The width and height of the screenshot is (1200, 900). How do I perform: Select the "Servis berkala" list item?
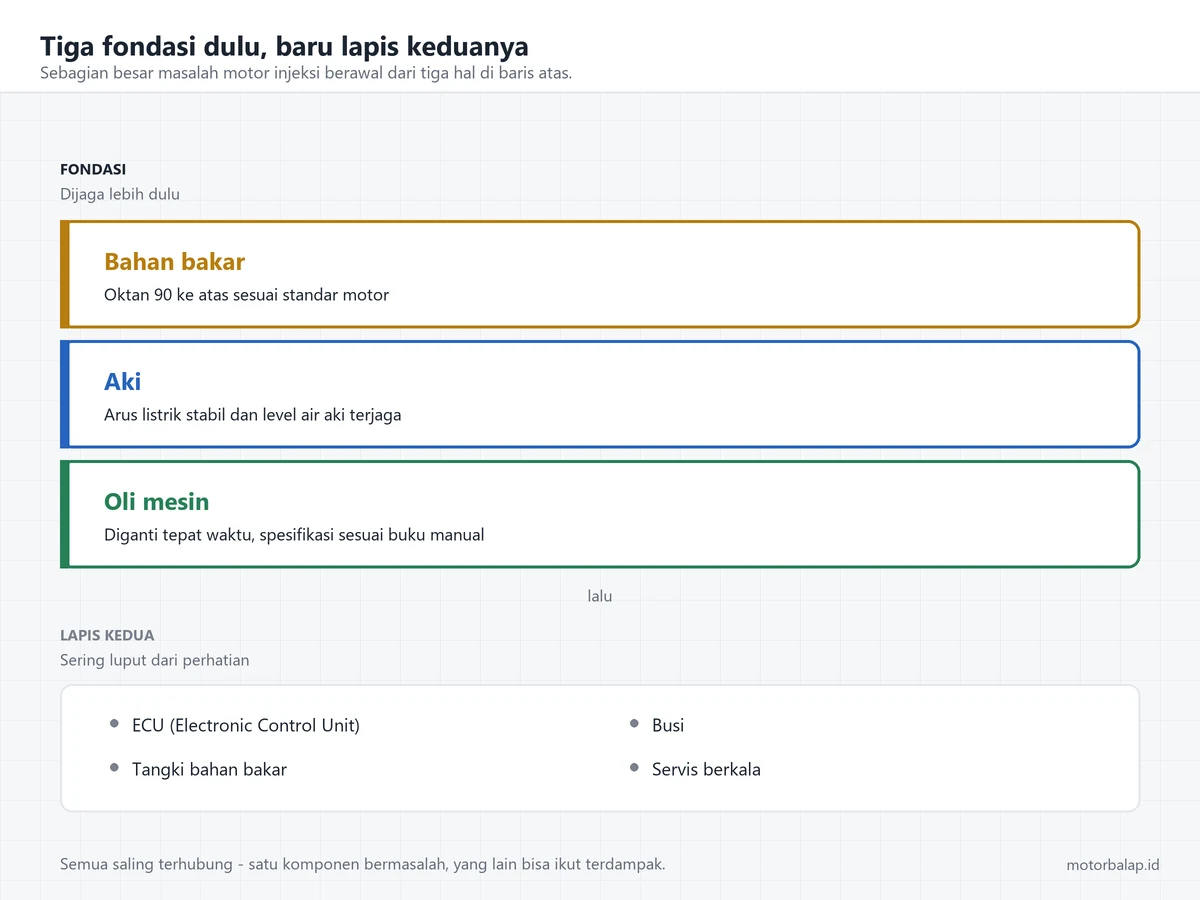click(x=706, y=770)
